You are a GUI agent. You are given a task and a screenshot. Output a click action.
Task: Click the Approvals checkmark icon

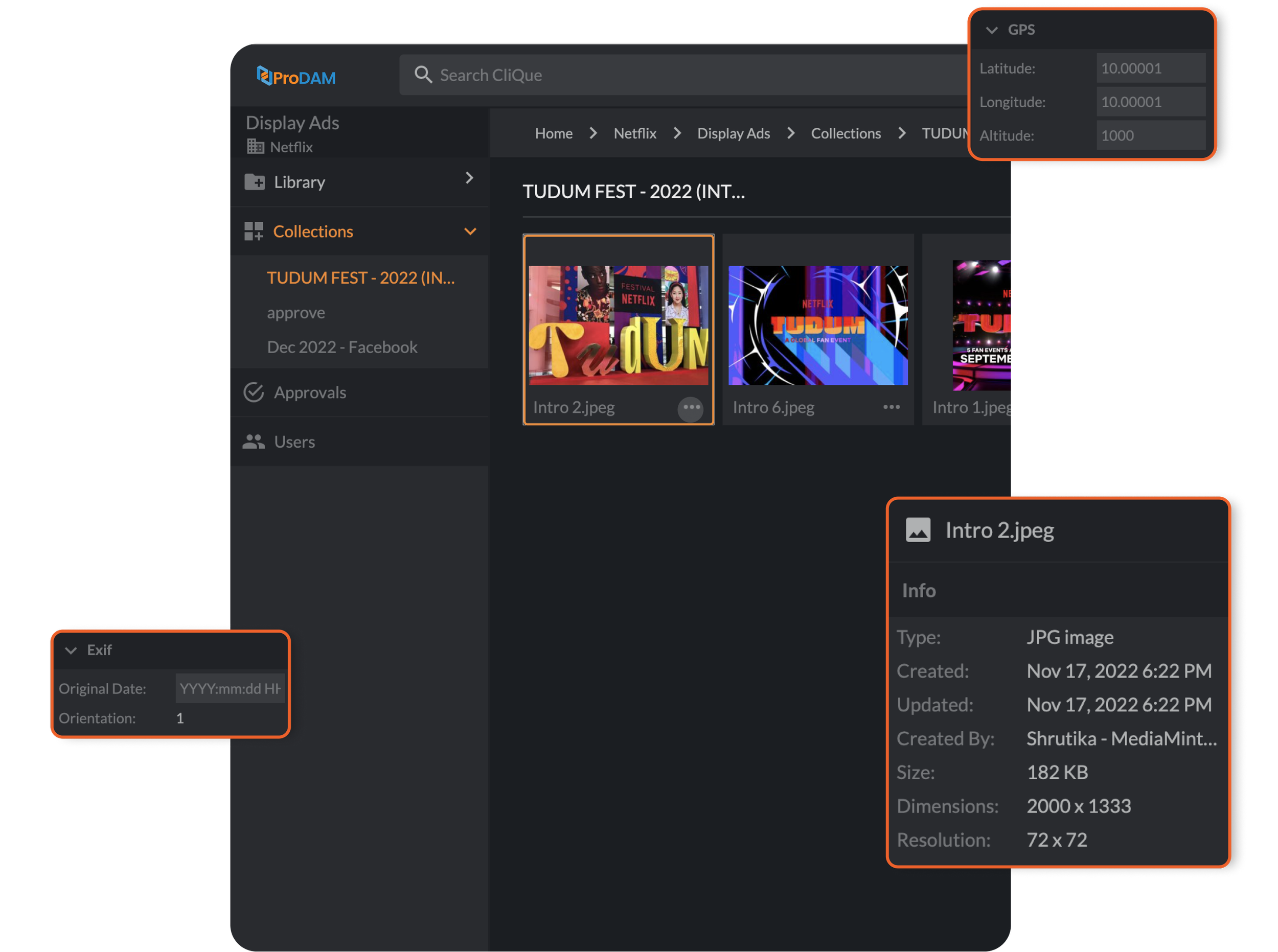(254, 392)
